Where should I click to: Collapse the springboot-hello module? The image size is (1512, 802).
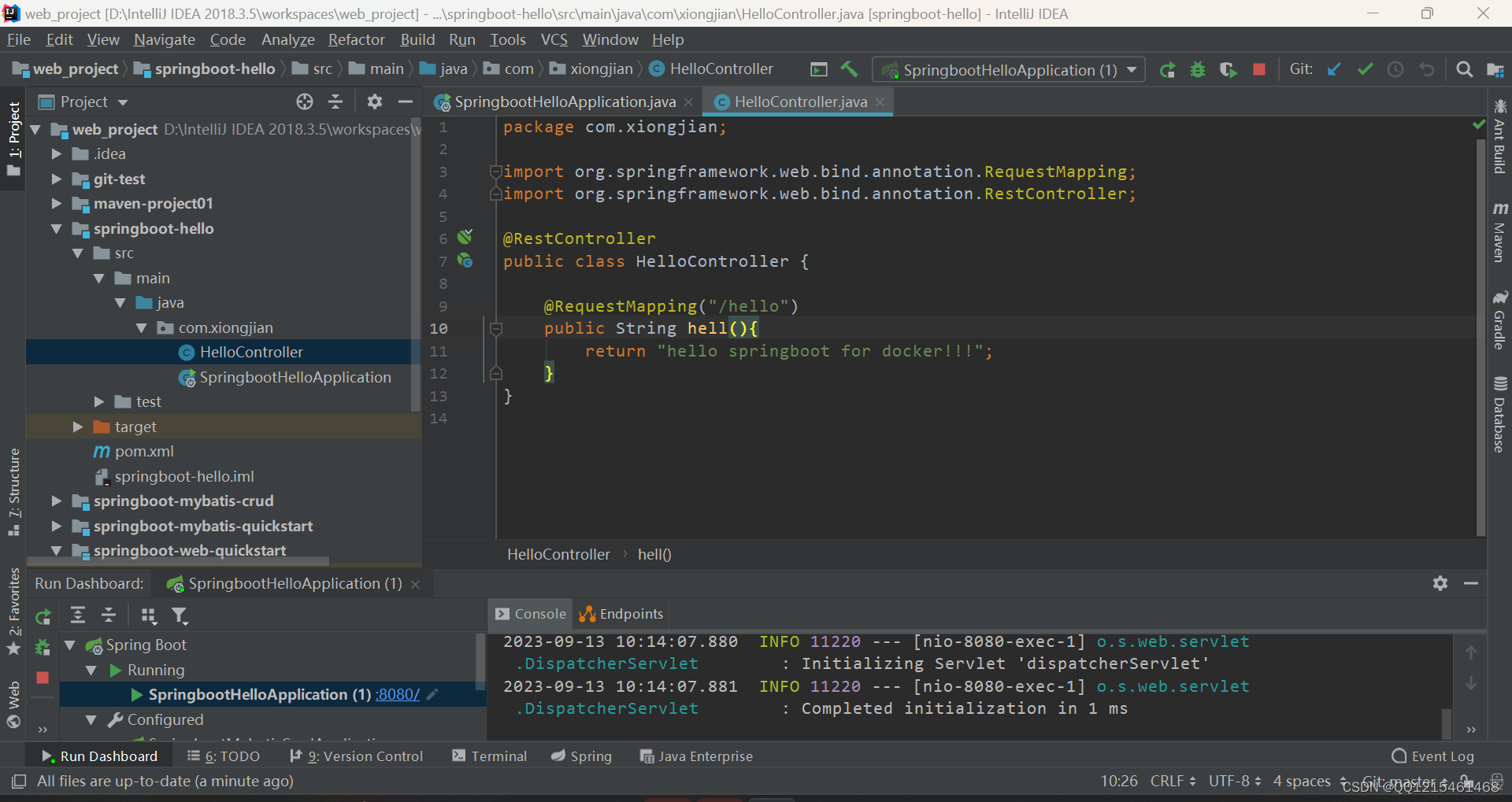57,229
